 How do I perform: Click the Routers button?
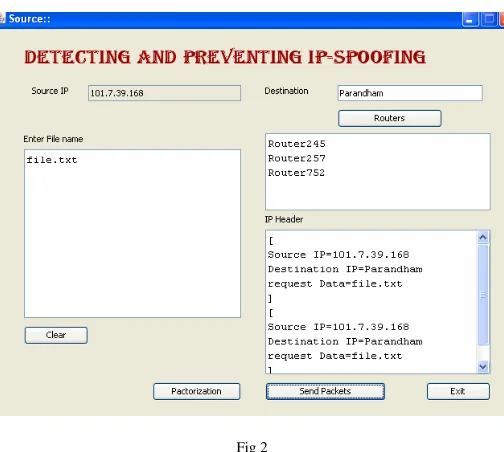(x=390, y=118)
